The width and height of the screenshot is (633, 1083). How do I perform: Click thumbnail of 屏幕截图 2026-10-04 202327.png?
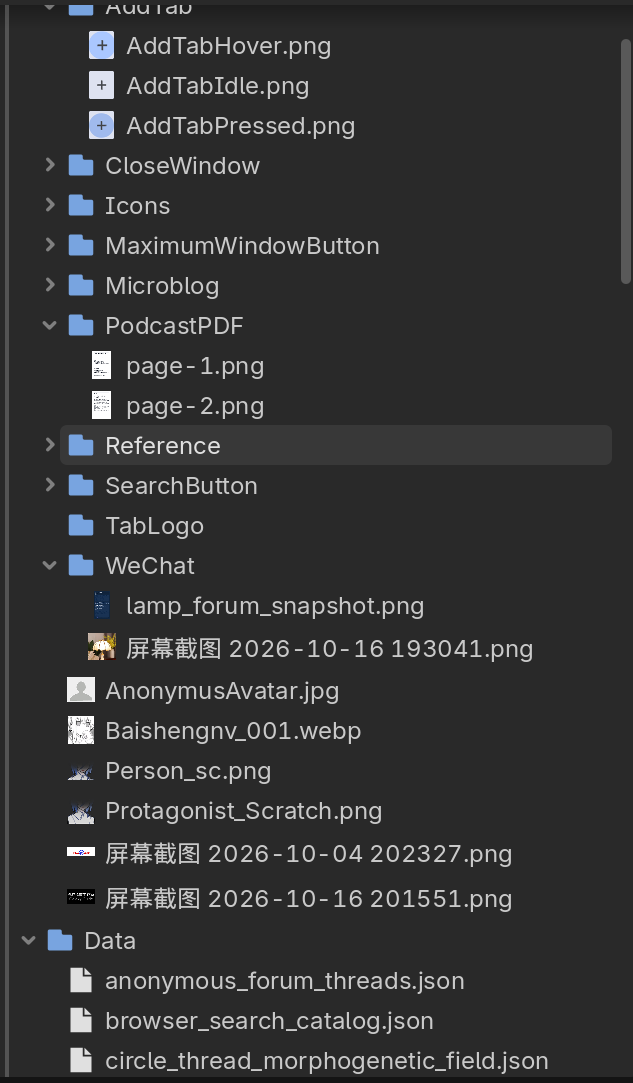(x=81, y=853)
